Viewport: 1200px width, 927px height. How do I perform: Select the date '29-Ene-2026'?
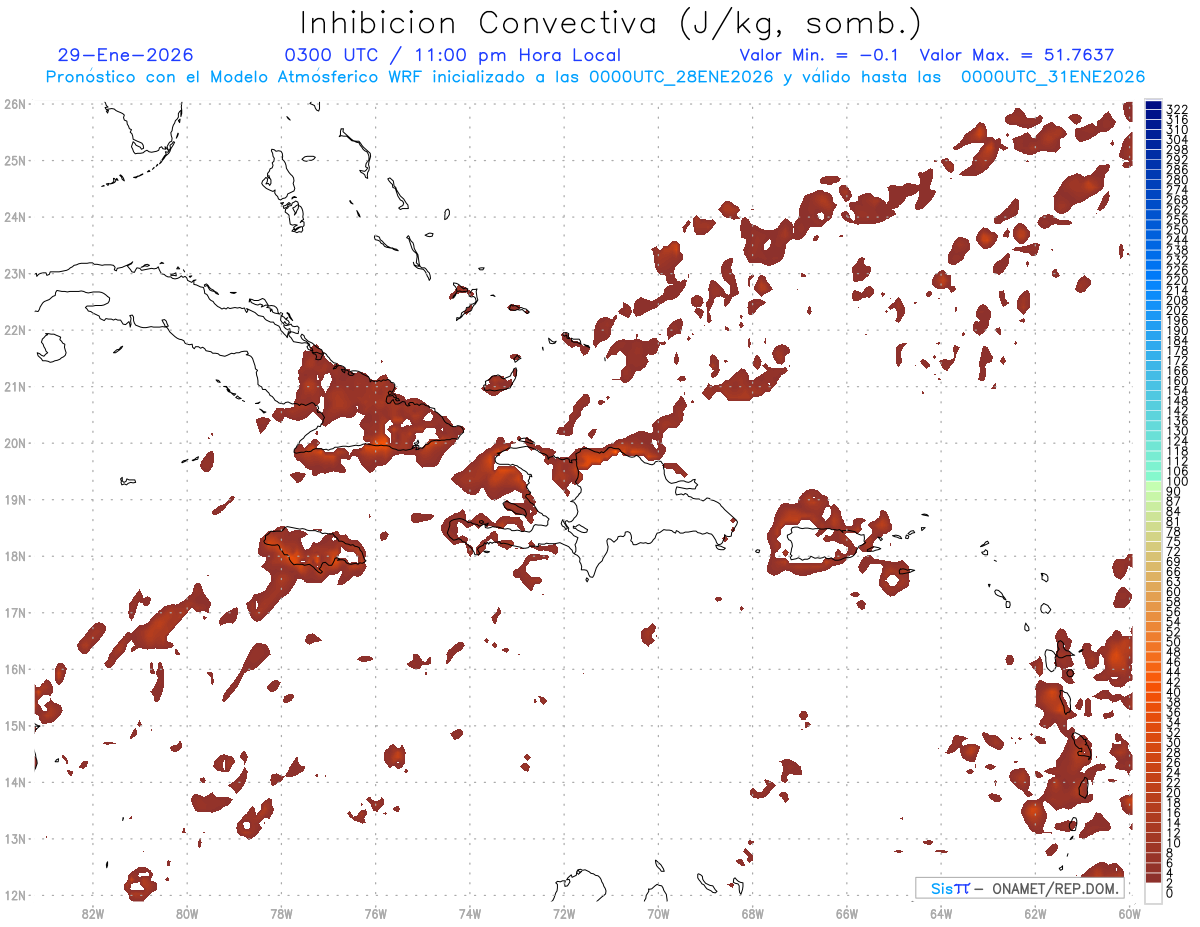[x=125, y=55]
